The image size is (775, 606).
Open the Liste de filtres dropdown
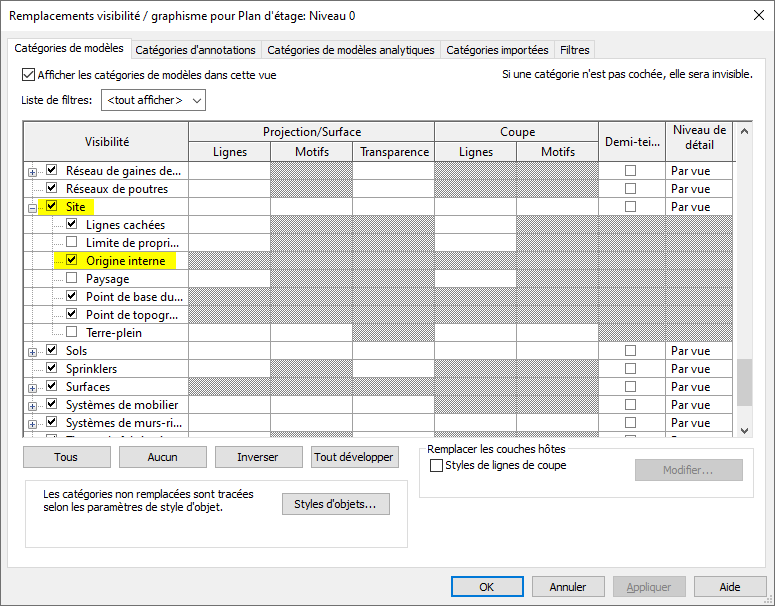(x=153, y=100)
